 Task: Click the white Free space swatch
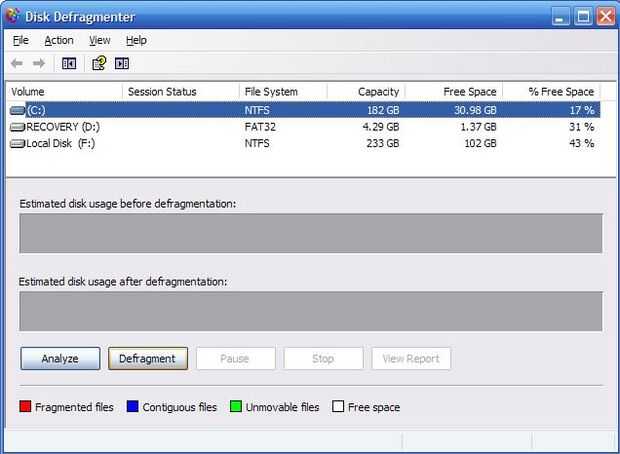pyautogui.click(x=338, y=406)
